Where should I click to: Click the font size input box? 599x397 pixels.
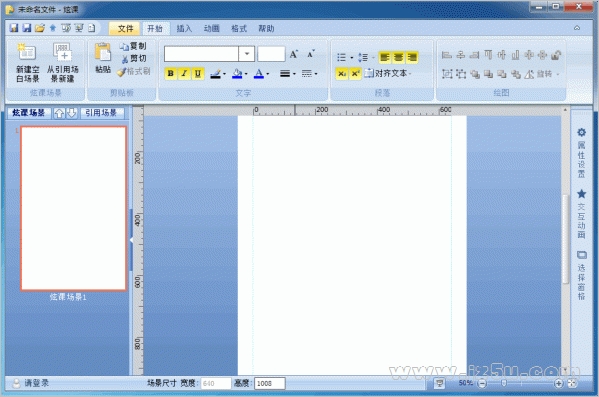(271, 54)
